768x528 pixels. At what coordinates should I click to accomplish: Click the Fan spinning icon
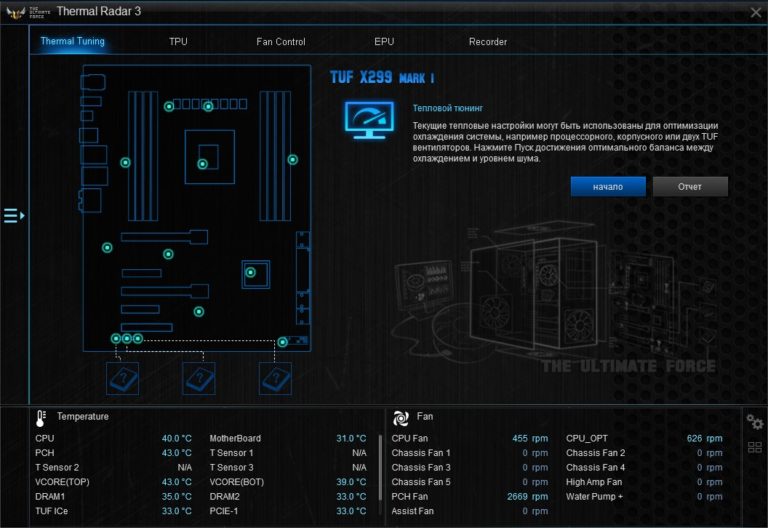click(401, 418)
